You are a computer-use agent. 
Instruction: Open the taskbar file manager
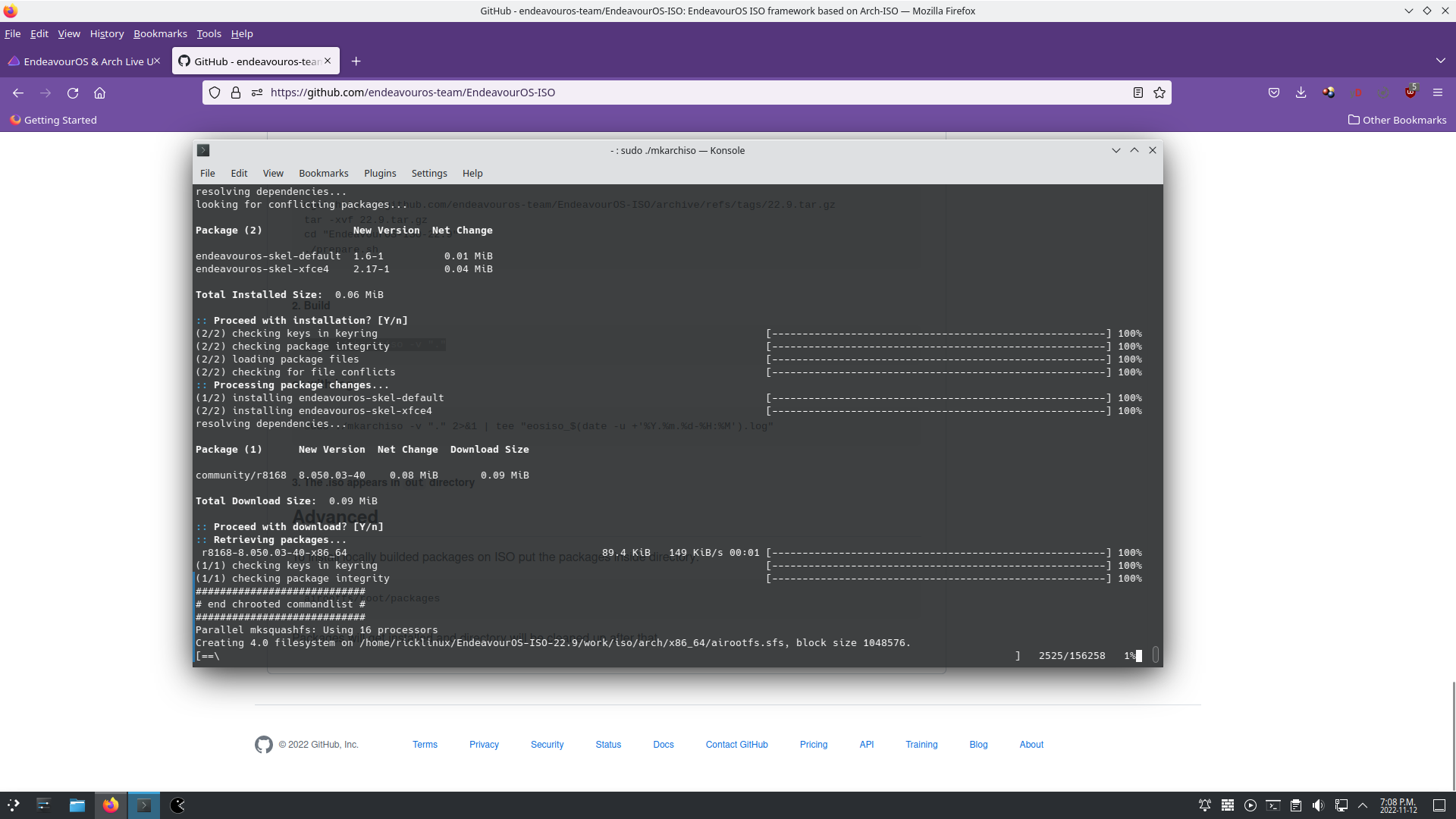[77, 805]
